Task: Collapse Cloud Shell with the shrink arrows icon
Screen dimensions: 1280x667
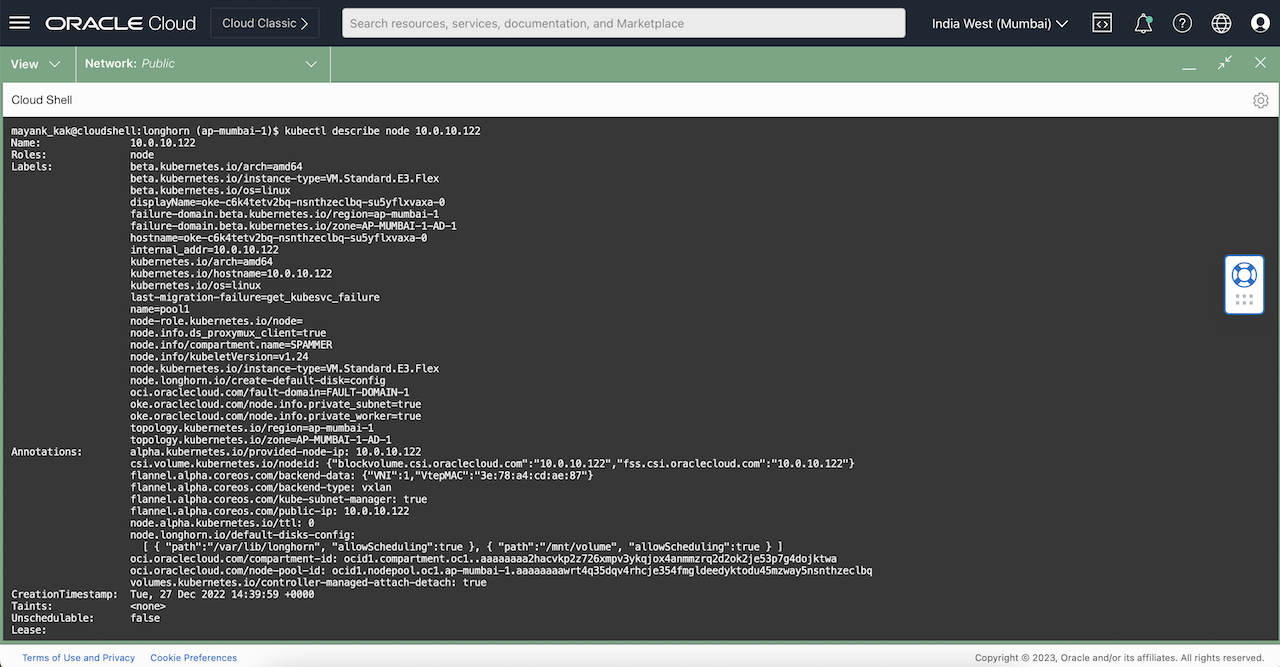Action: coord(1225,63)
